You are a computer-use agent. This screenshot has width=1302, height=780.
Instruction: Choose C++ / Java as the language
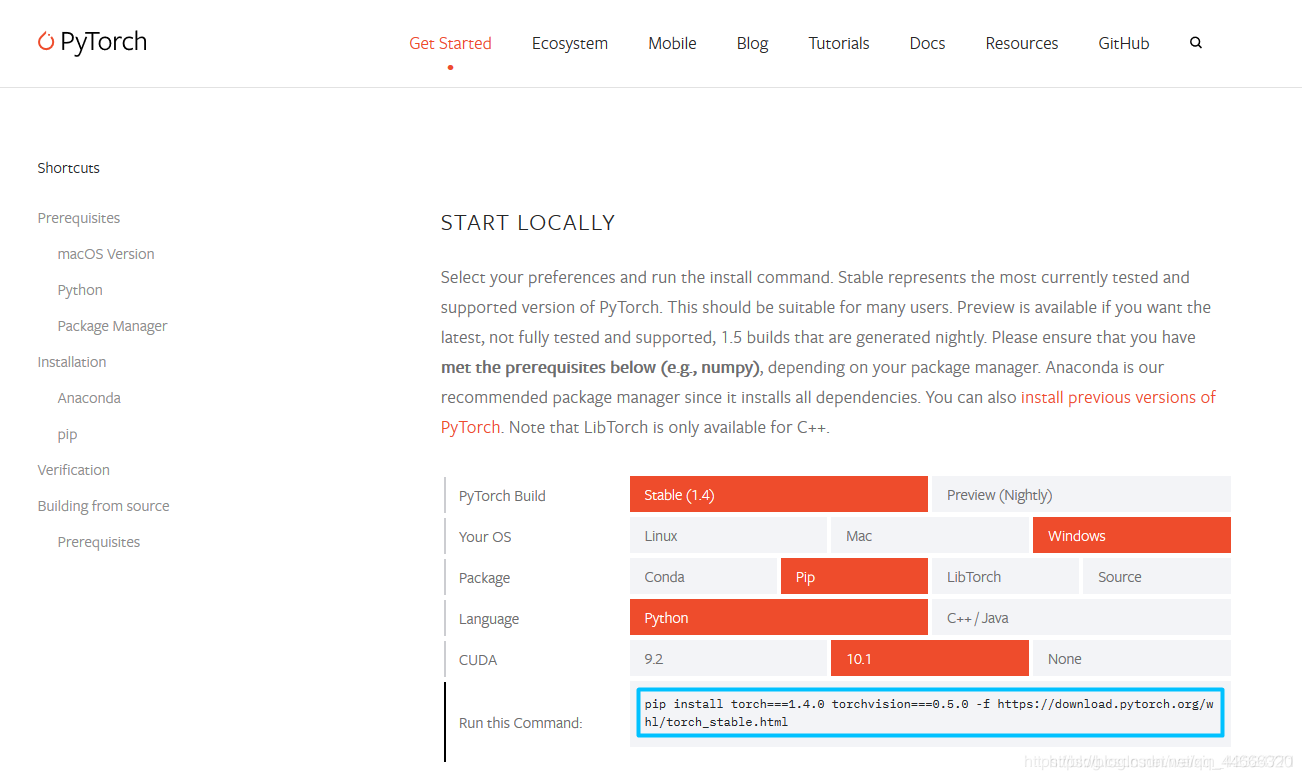click(x=1081, y=618)
